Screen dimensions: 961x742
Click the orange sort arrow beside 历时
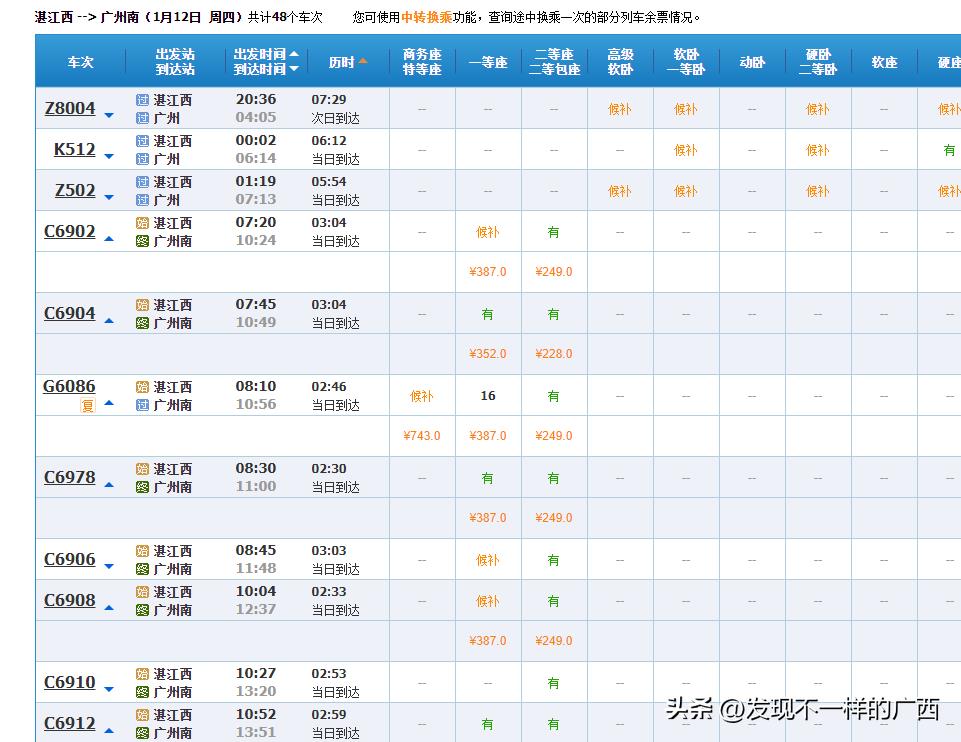click(363, 61)
